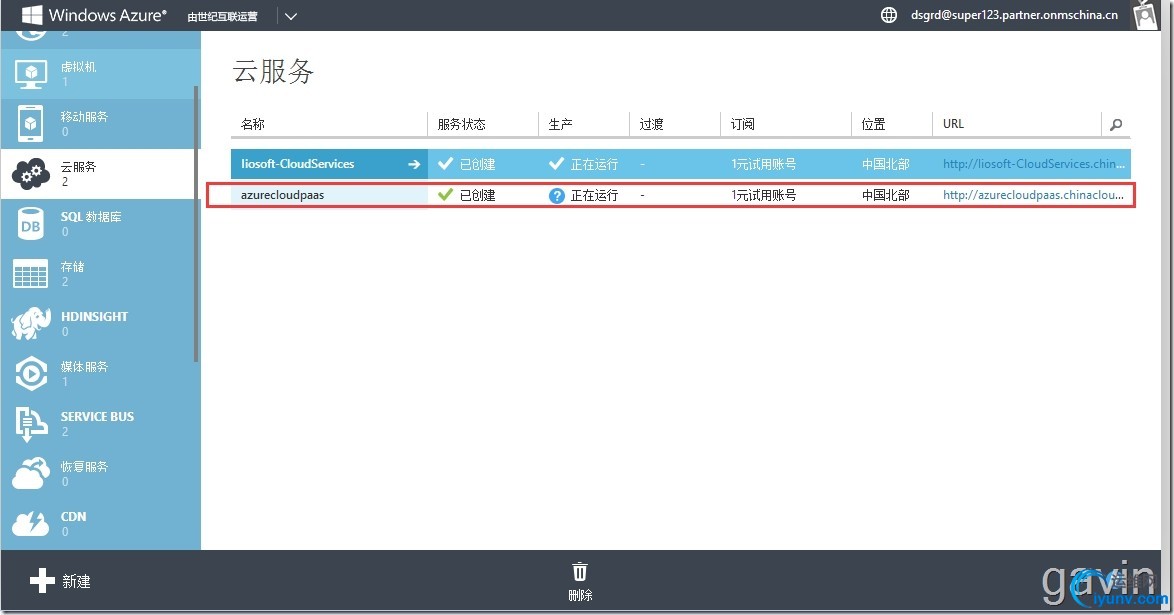Click 1元试用账号 in liosoft-CloudServices row
The width and height of the screenshot is (1174, 615).
(764, 164)
